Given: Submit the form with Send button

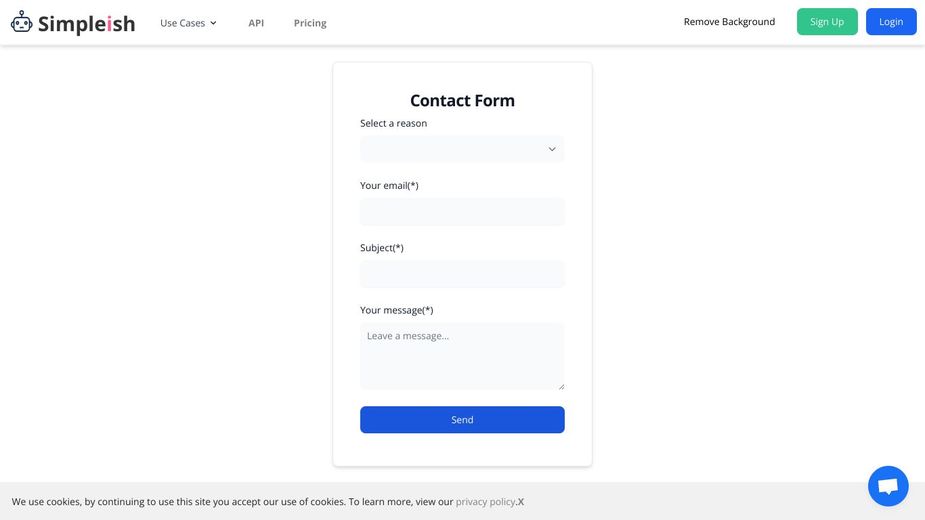Looking at the screenshot, I should click(462, 420).
